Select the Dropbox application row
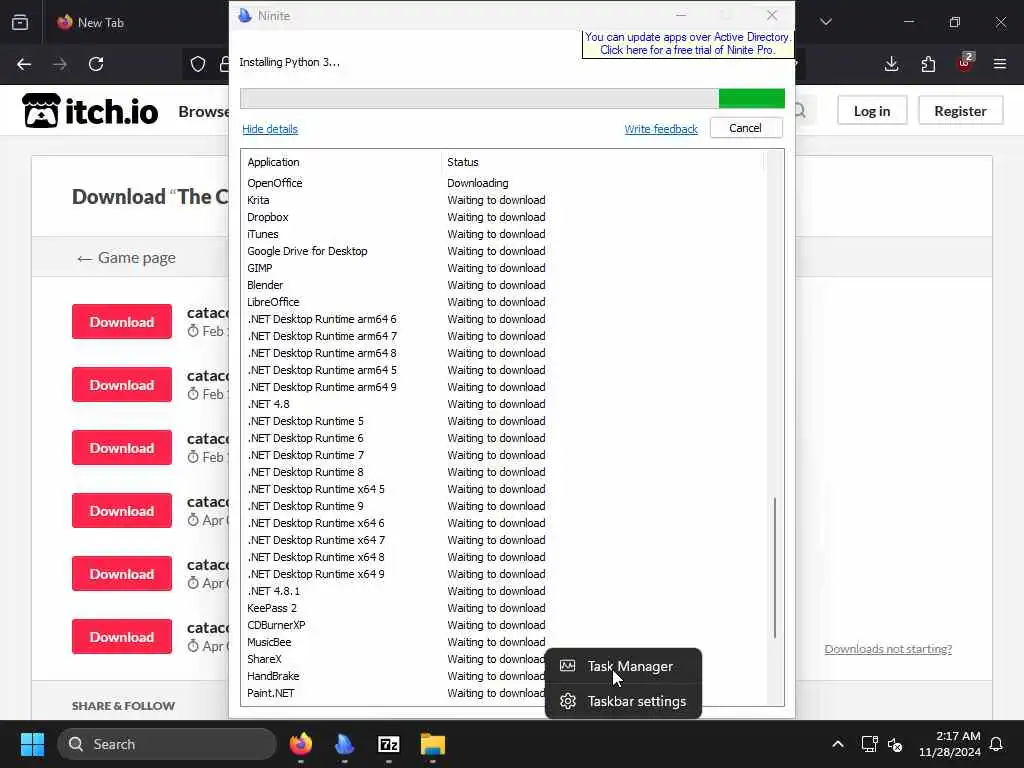The image size is (1024, 768). tap(503, 217)
